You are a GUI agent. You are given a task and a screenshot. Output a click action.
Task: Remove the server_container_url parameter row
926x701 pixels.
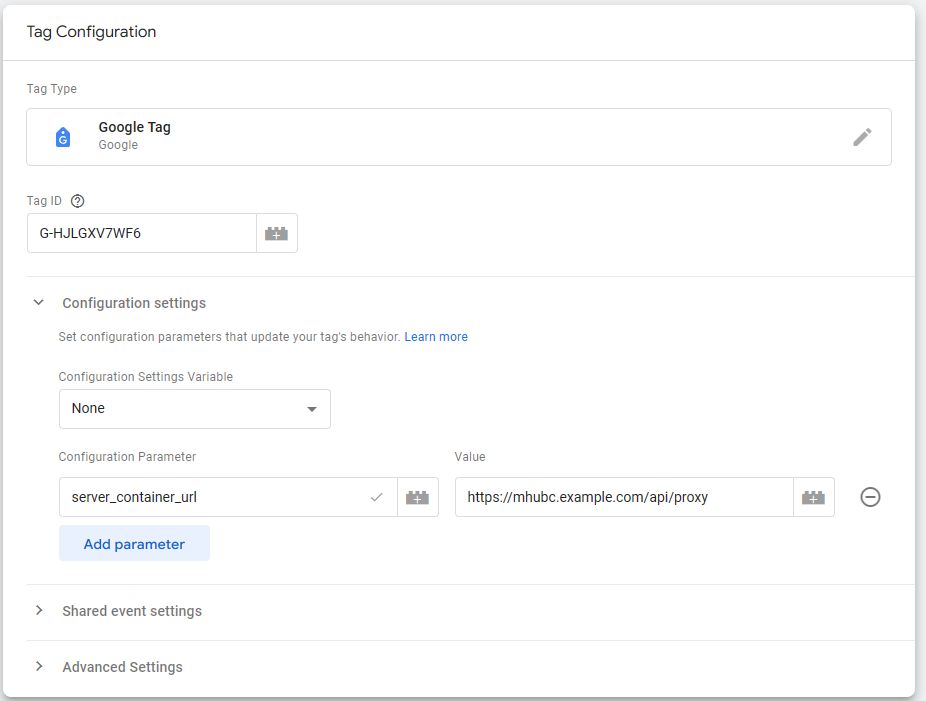click(x=870, y=497)
